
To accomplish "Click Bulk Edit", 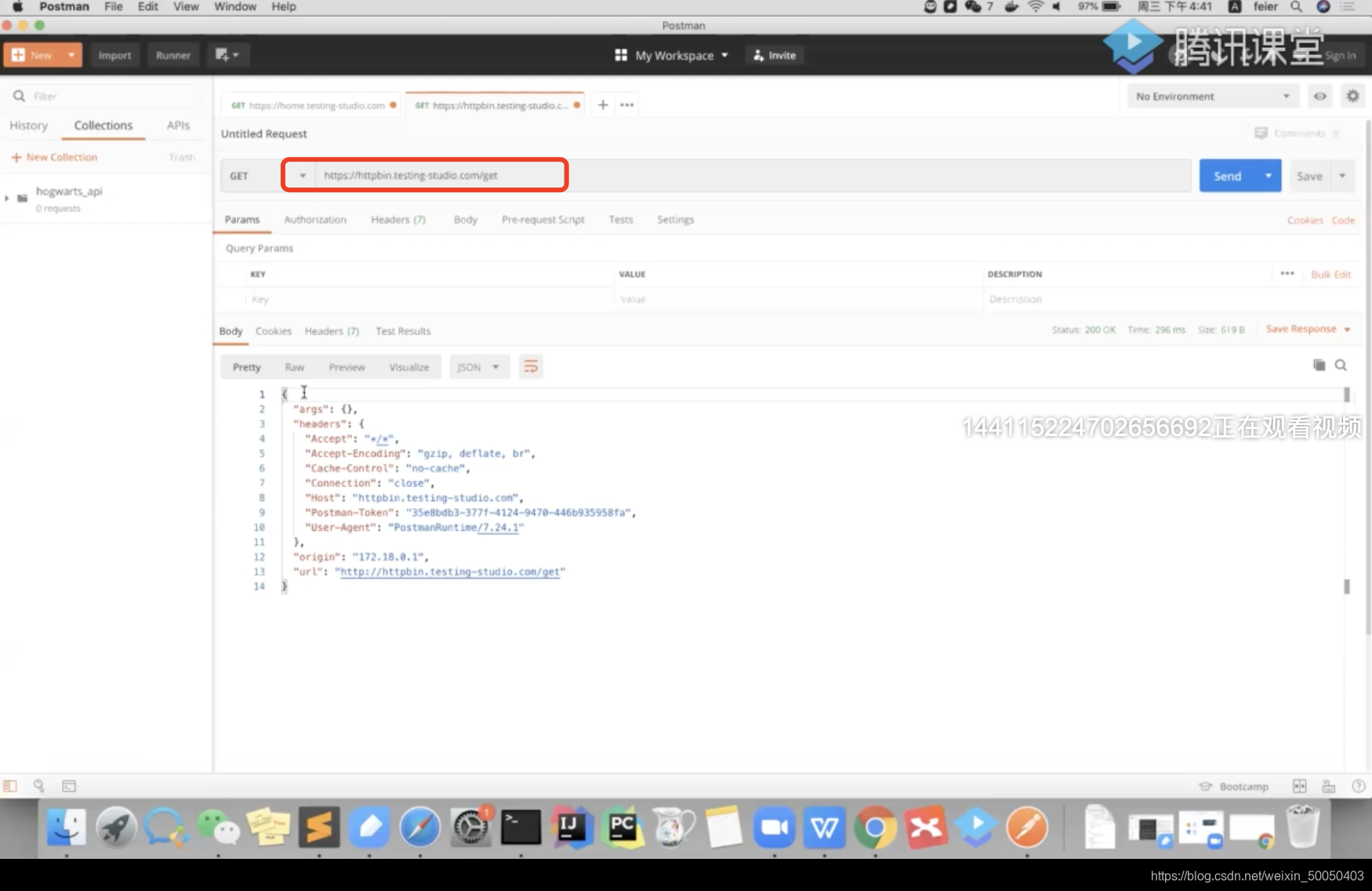I will pos(1331,275).
